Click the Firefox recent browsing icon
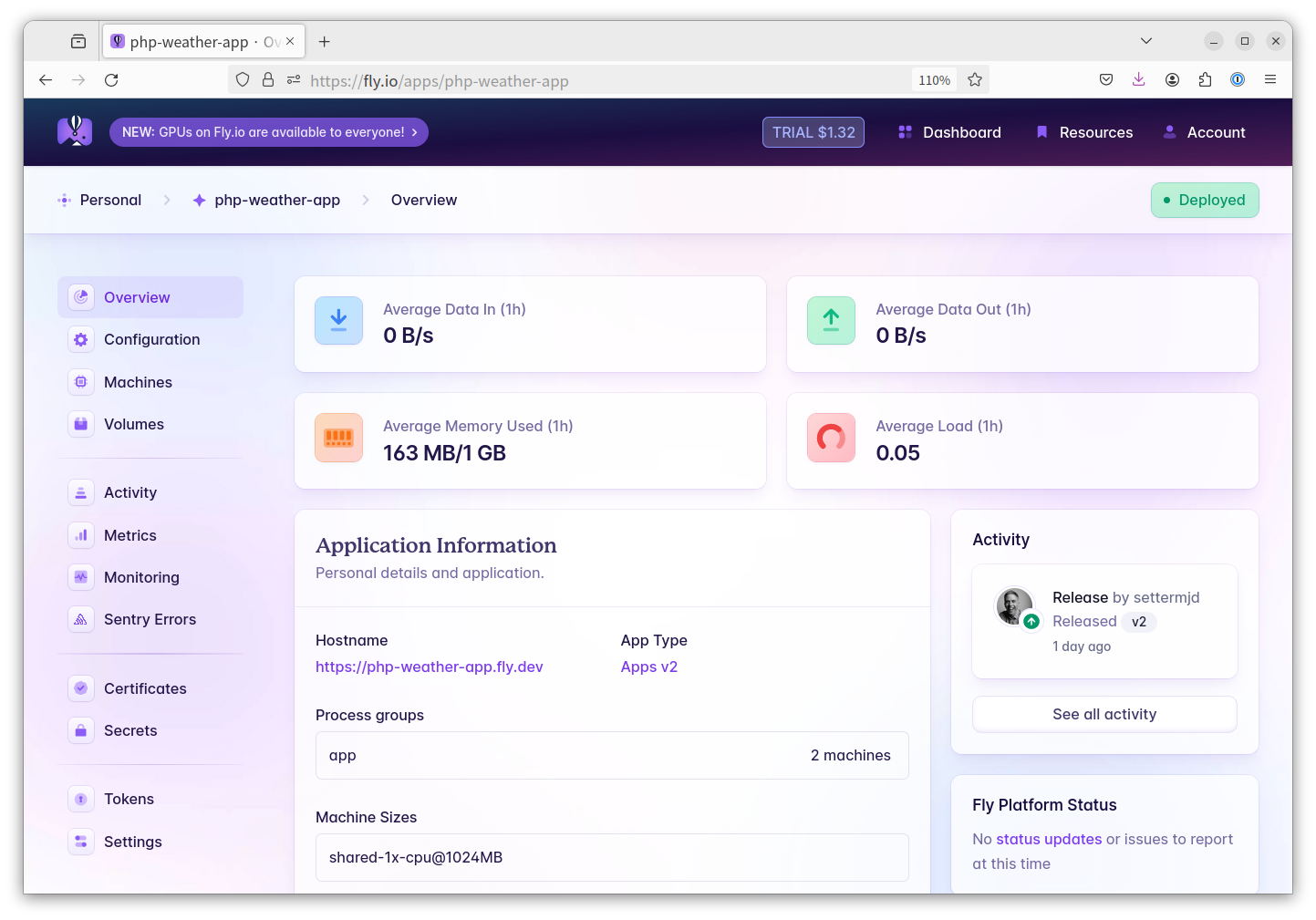 [x=78, y=41]
